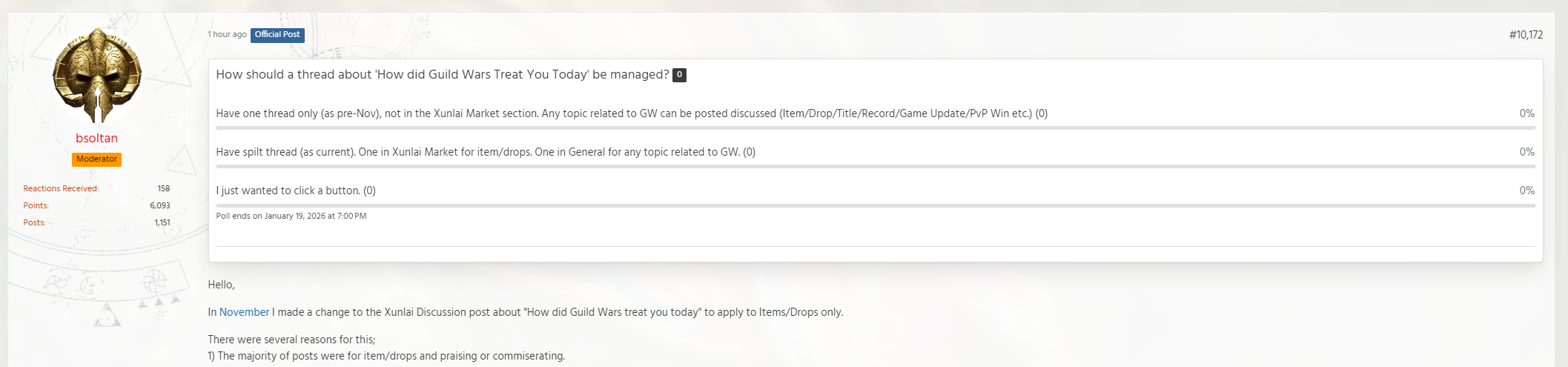Follow the November link in the post
Image resolution: width=1568 pixels, height=367 pixels.
pyautogui.click(x=244, y=312)
